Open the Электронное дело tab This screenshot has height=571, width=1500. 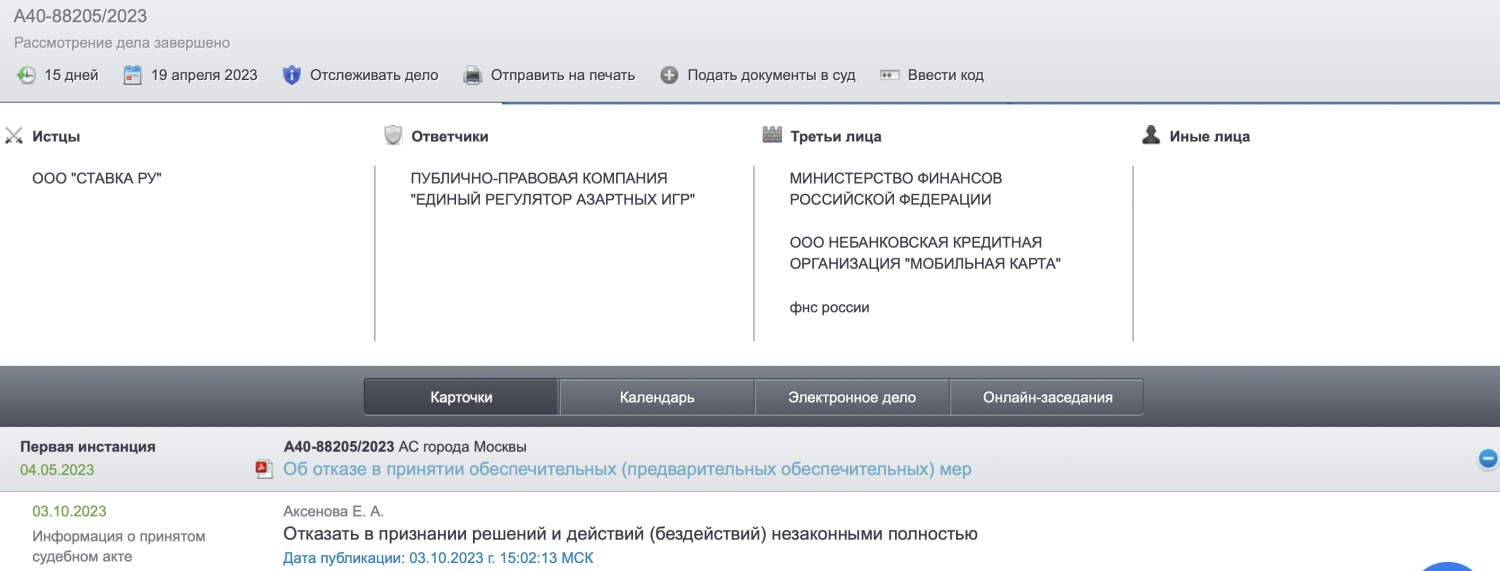coord(851,397)
